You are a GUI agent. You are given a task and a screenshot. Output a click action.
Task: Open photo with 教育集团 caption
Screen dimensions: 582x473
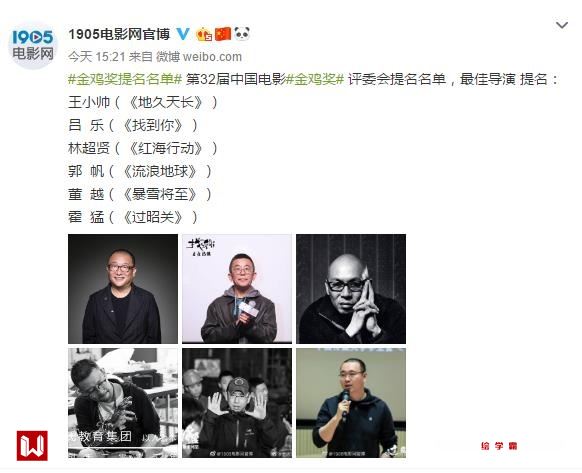123,403
